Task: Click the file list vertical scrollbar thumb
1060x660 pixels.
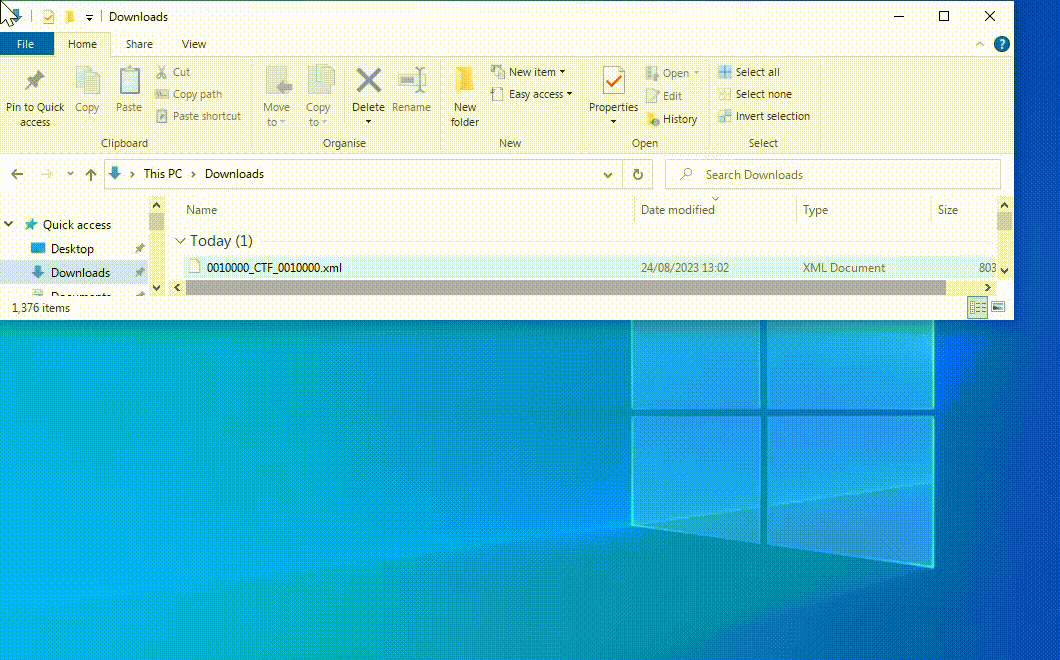Action: (1004, 222)
